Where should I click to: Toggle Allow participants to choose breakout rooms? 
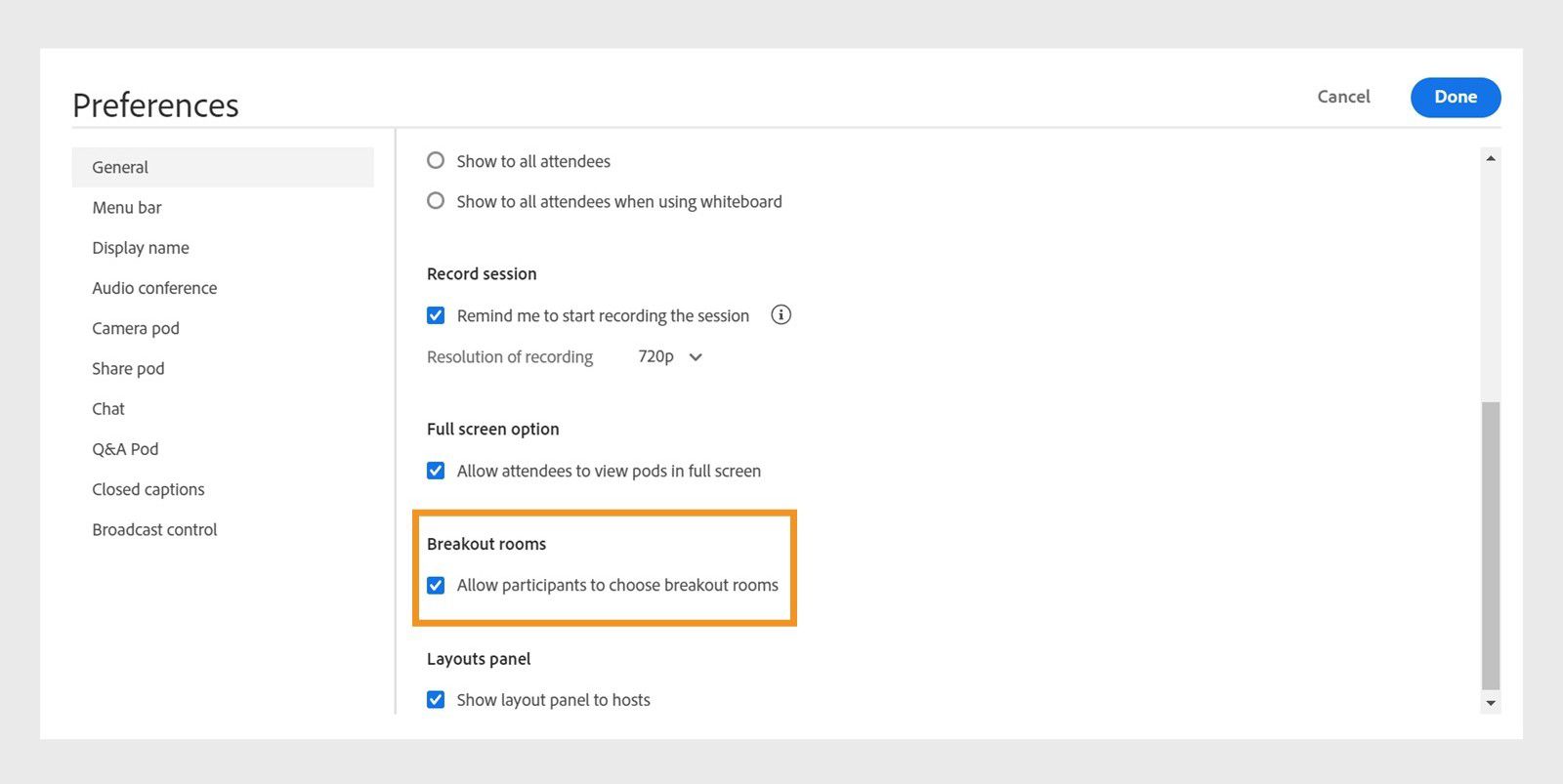point(436,585)
